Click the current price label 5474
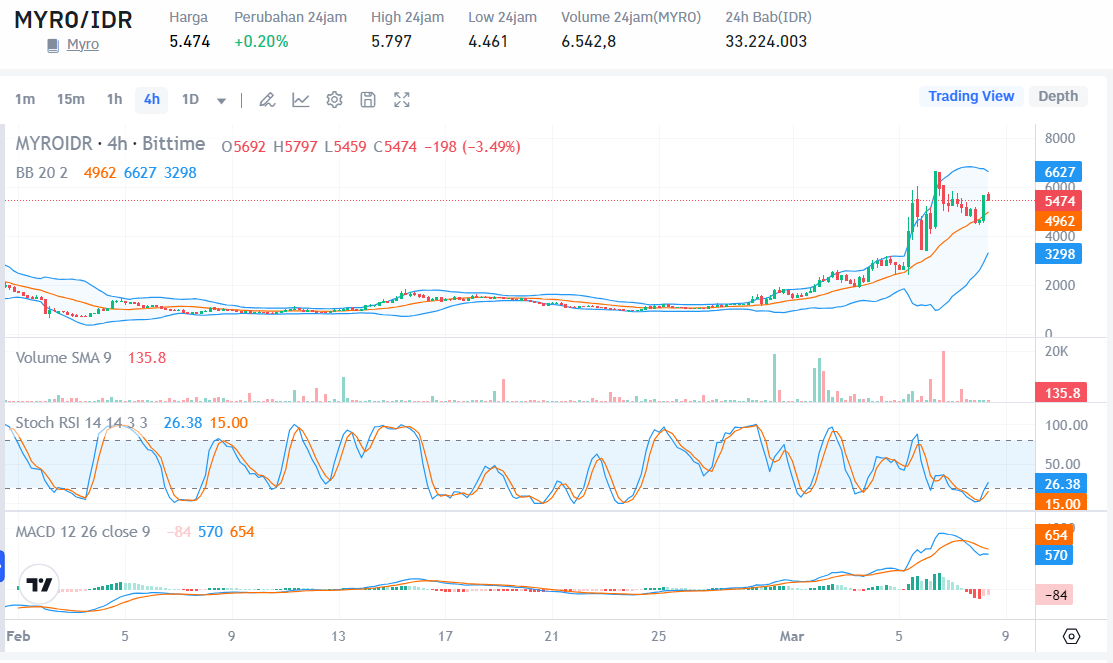1113x663 pixels. (1059, 201)
